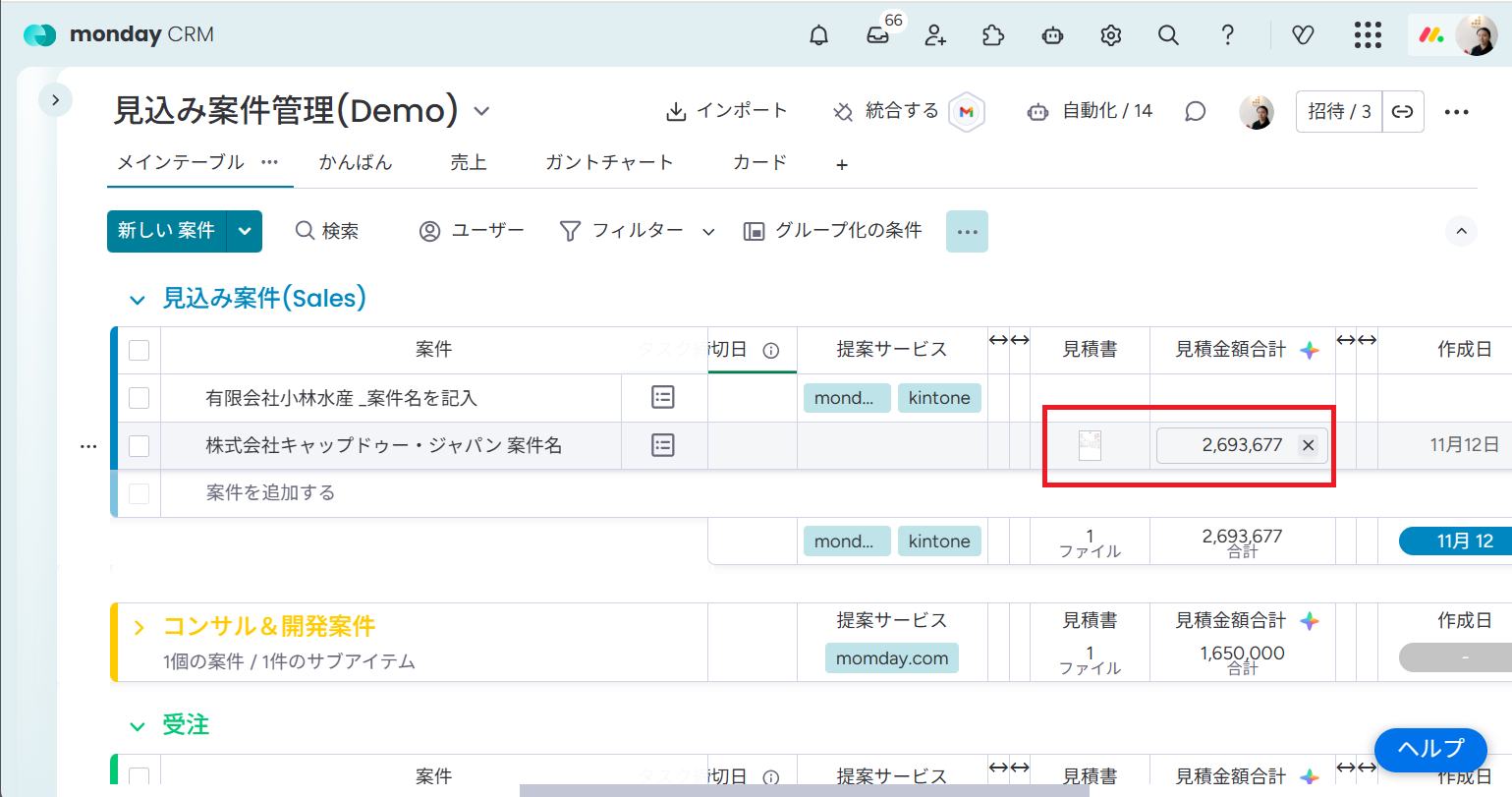Open the board discussion speech bubble

1195,111
